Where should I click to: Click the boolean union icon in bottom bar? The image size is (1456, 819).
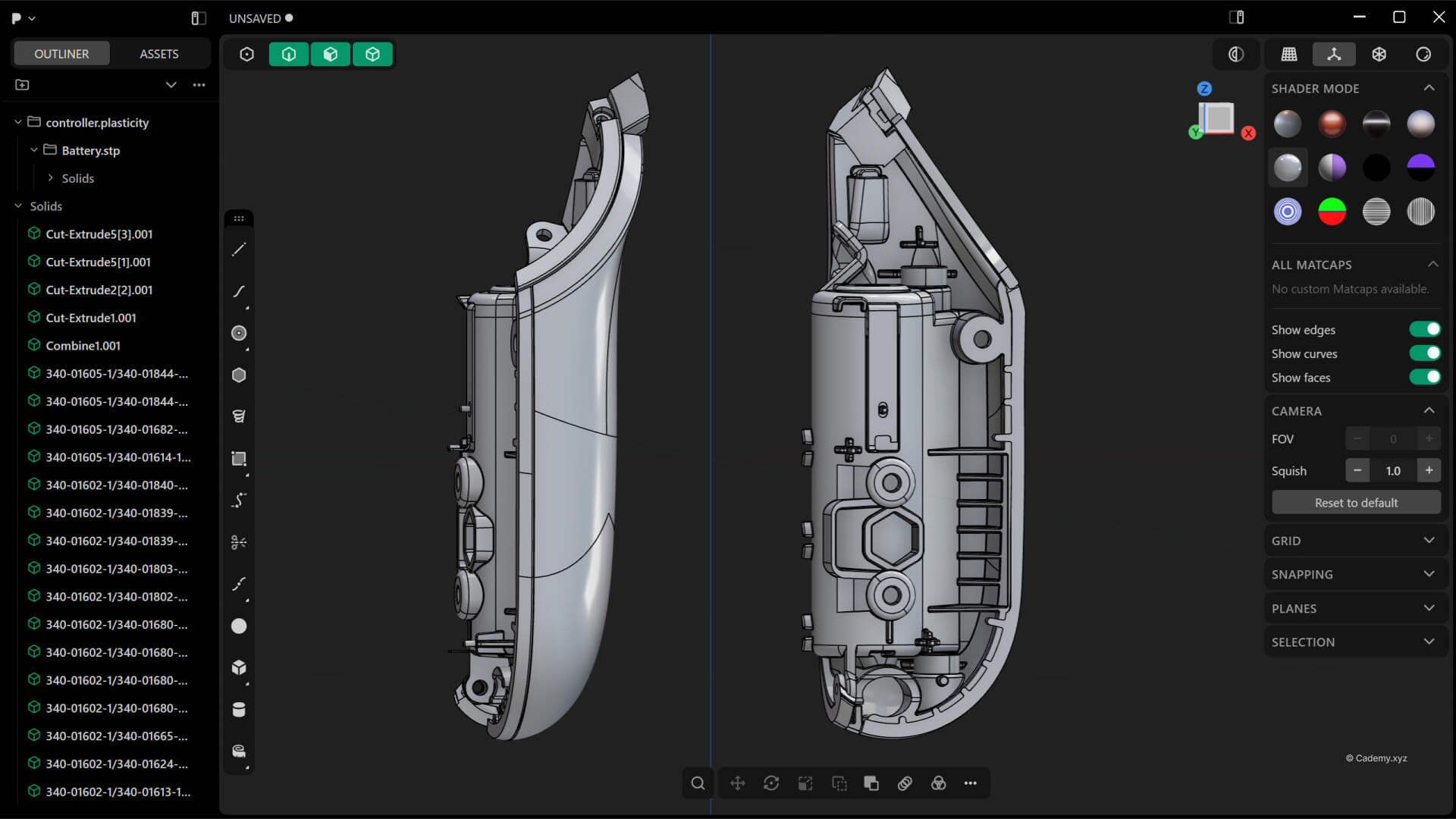point(871,783)
